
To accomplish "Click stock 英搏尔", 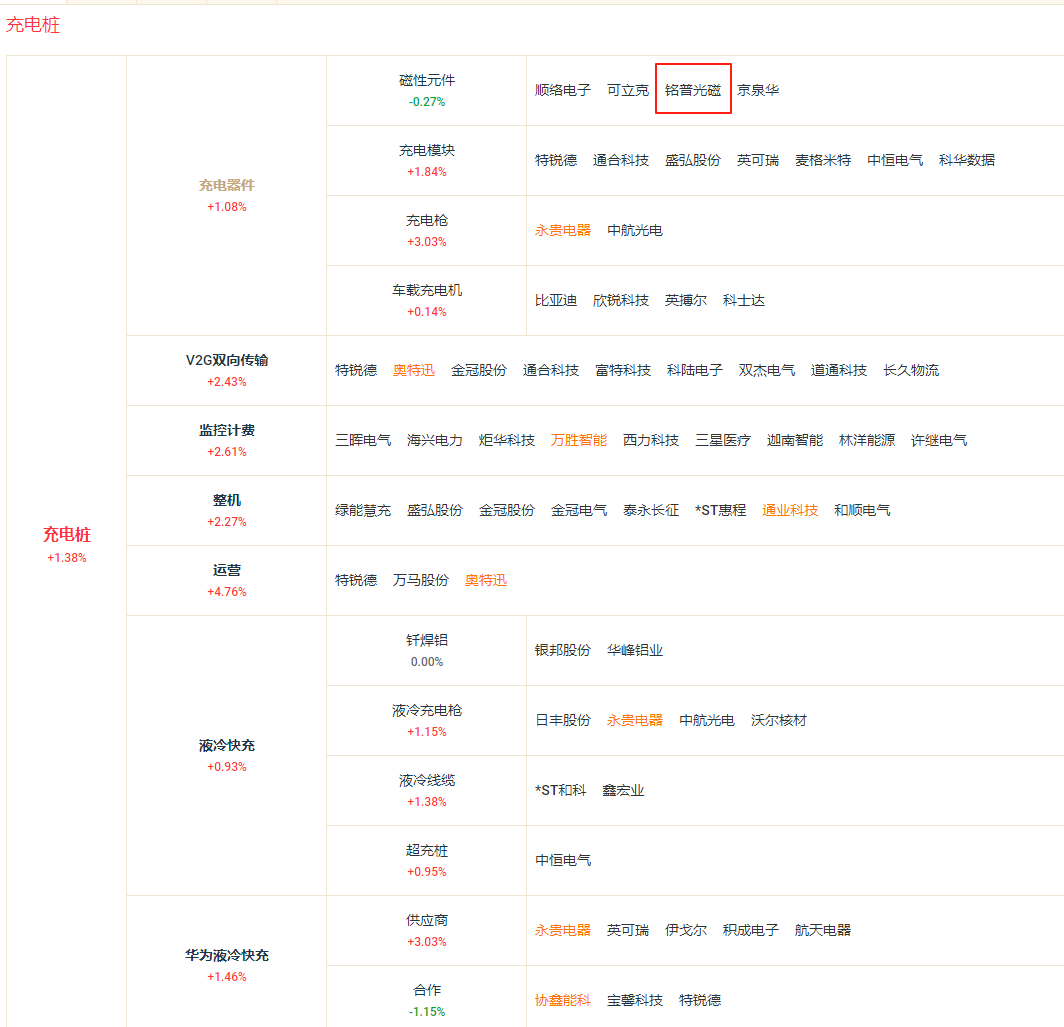I will point(686,300).
